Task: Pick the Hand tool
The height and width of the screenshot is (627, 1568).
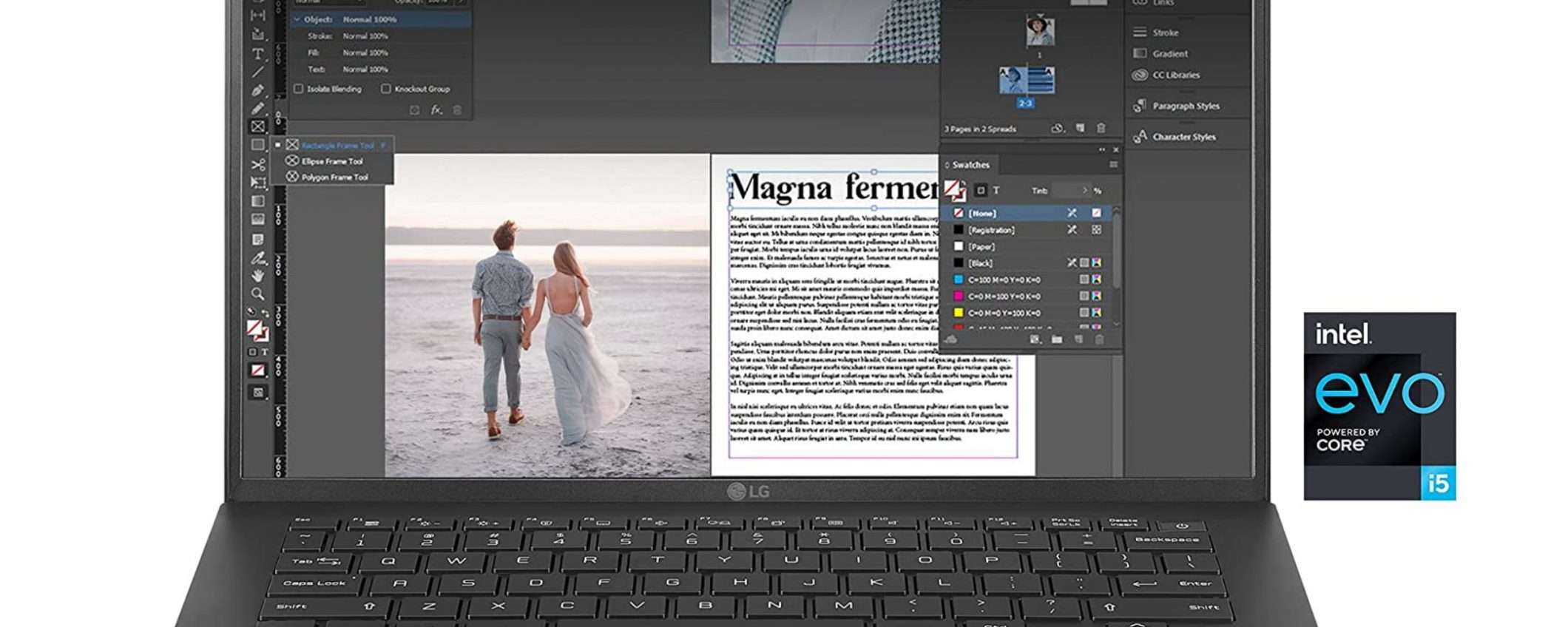Action: 257,276
